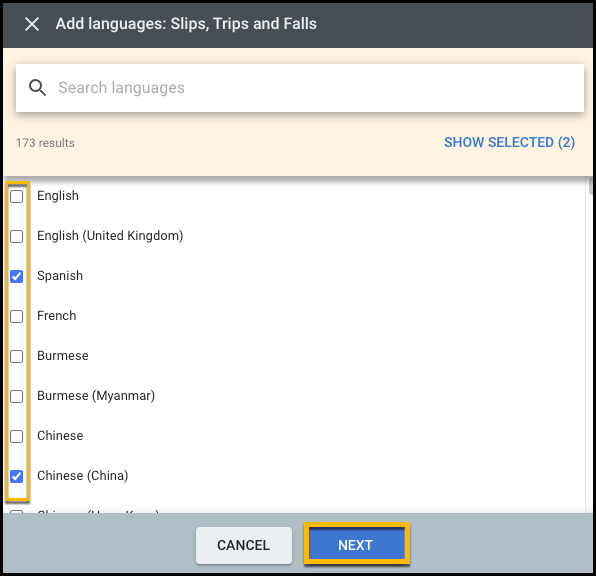The height and width of the screenshot is (576, 596).
Task: Uncheck the Chinese (China) checkbox
Action: point(16,476)
